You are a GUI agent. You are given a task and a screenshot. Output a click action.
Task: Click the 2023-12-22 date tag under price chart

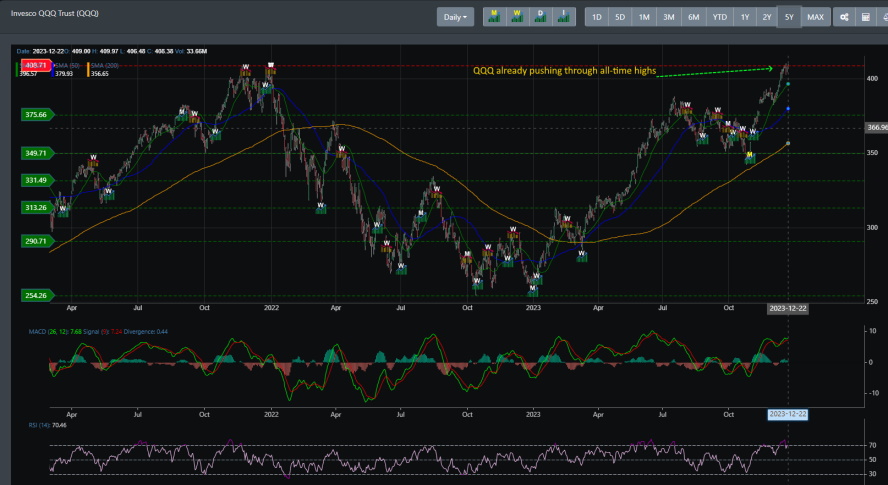click(x=787, y=308)
